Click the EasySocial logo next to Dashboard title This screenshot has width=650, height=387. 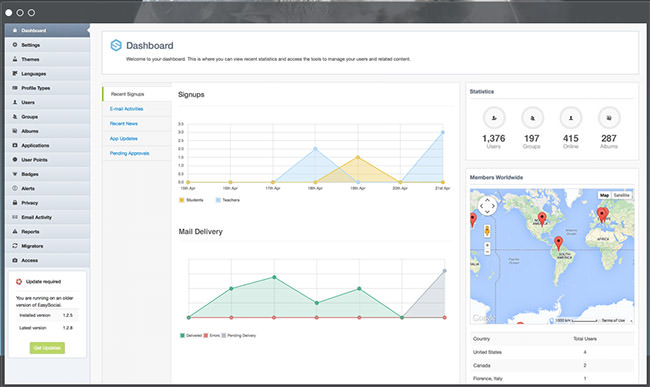(116, 45)
